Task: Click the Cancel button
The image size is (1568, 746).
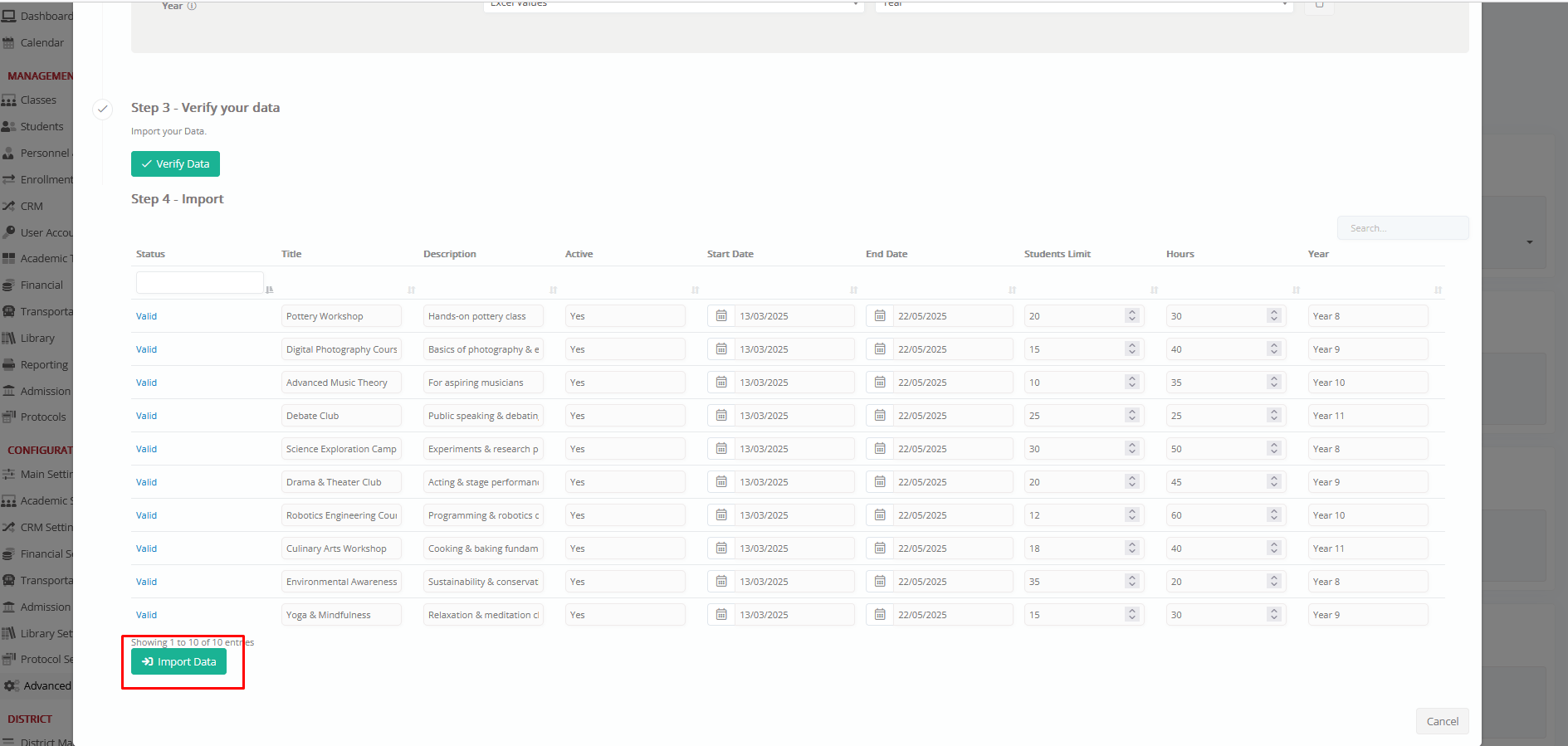Action: pos(1442,721)
